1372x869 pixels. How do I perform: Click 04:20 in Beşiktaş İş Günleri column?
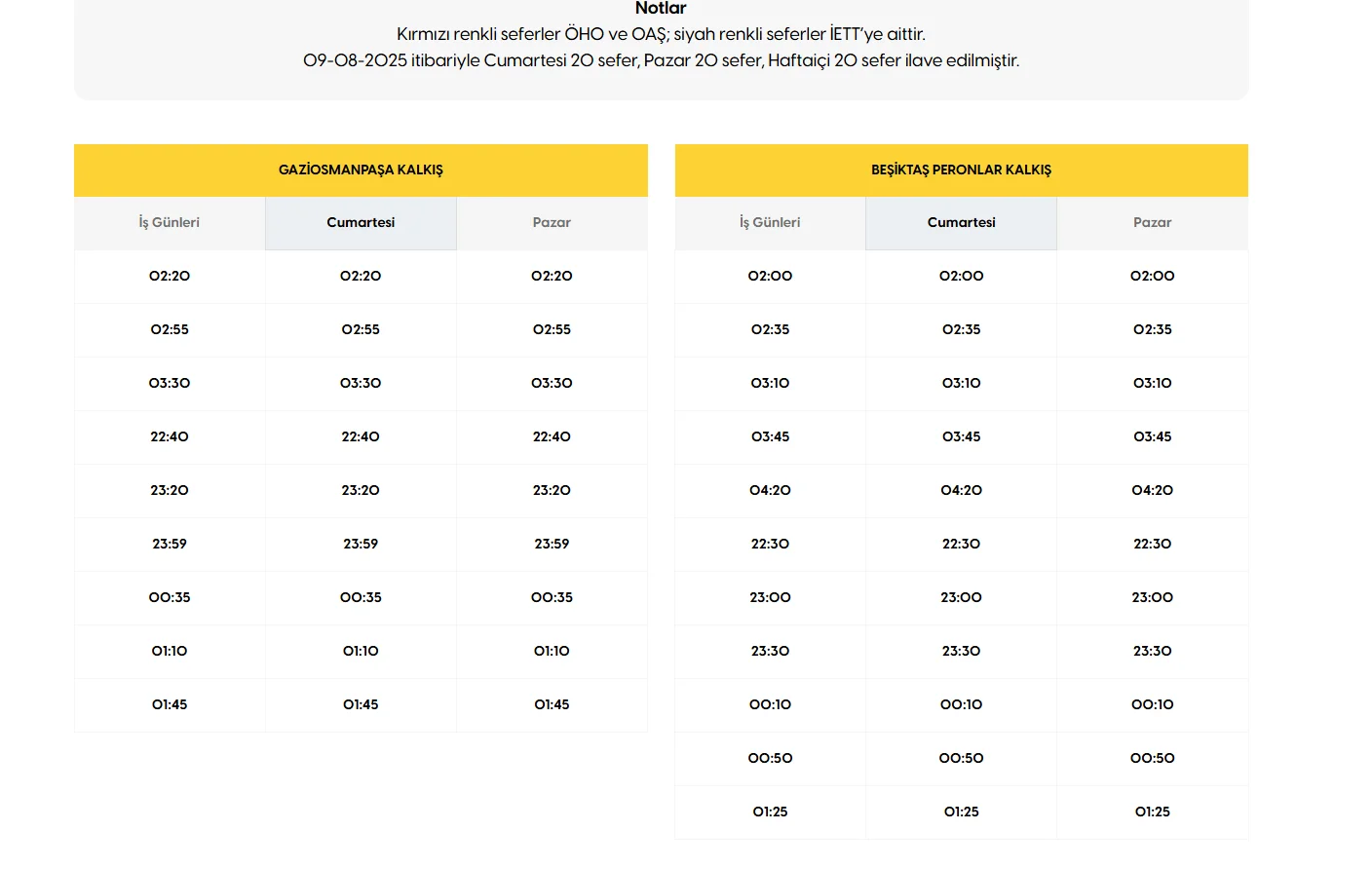[x=770, y=491]
